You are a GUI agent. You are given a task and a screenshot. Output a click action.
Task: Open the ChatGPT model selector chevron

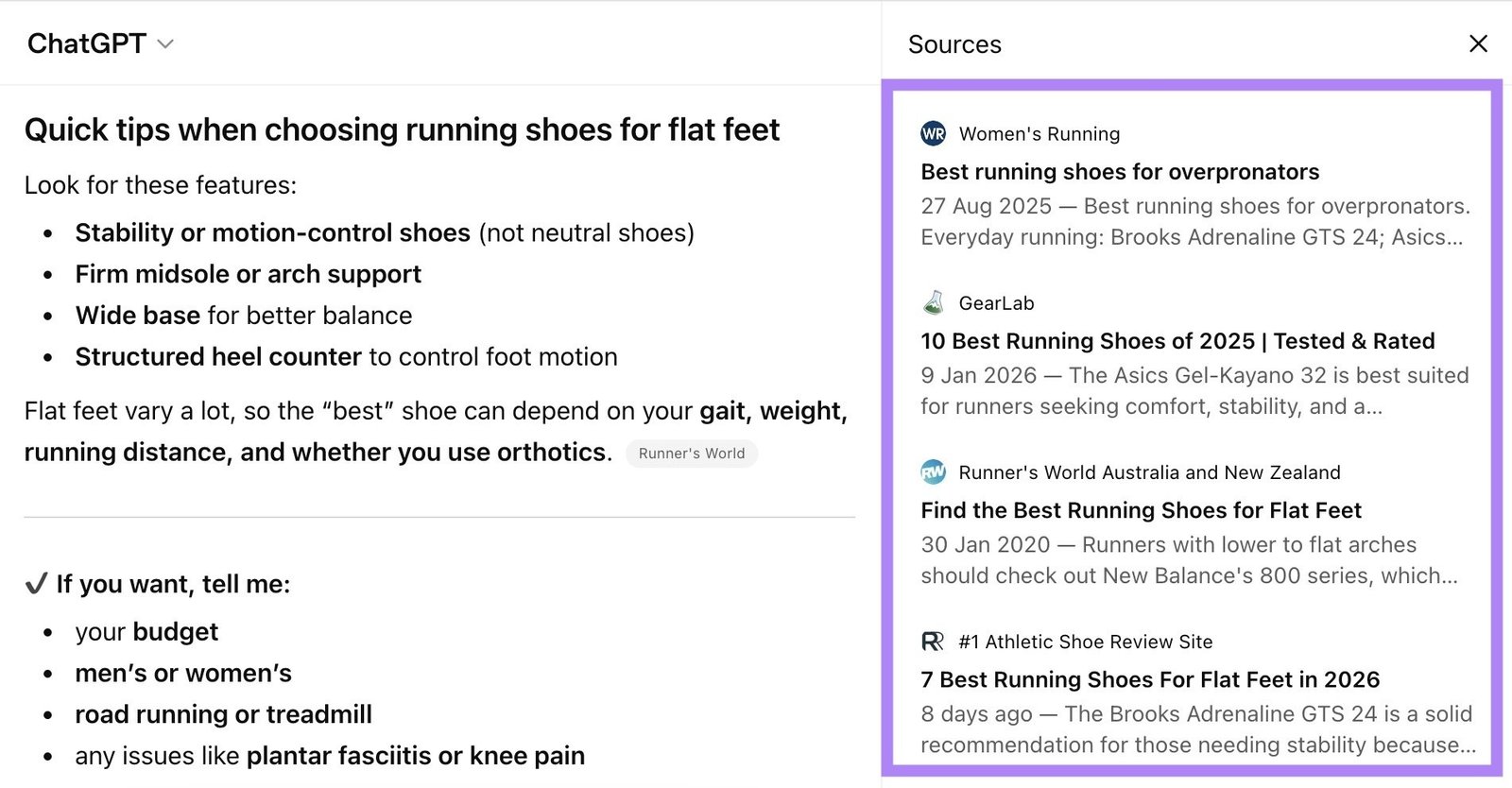click(165, 44)
